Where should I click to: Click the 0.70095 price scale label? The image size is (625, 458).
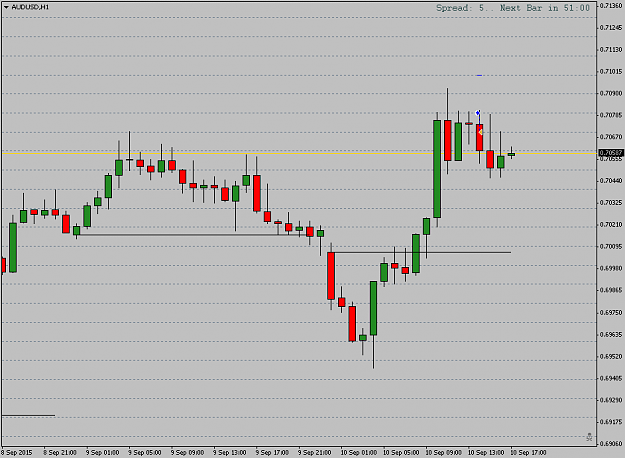[611, 246]
